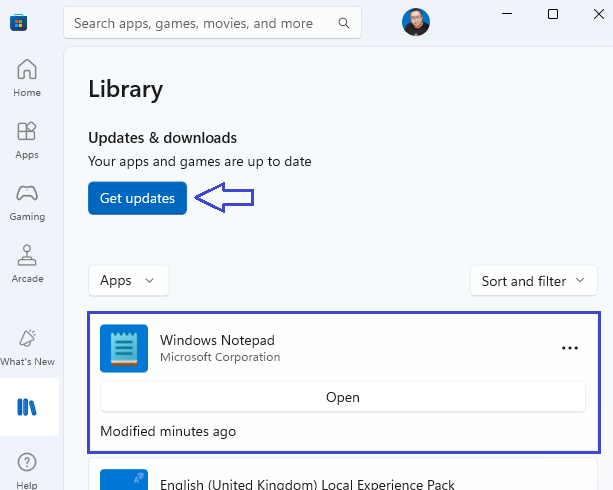This screenshot has height=490, width=613.
Task: Click the magnifier search icon
Action: 344,21
